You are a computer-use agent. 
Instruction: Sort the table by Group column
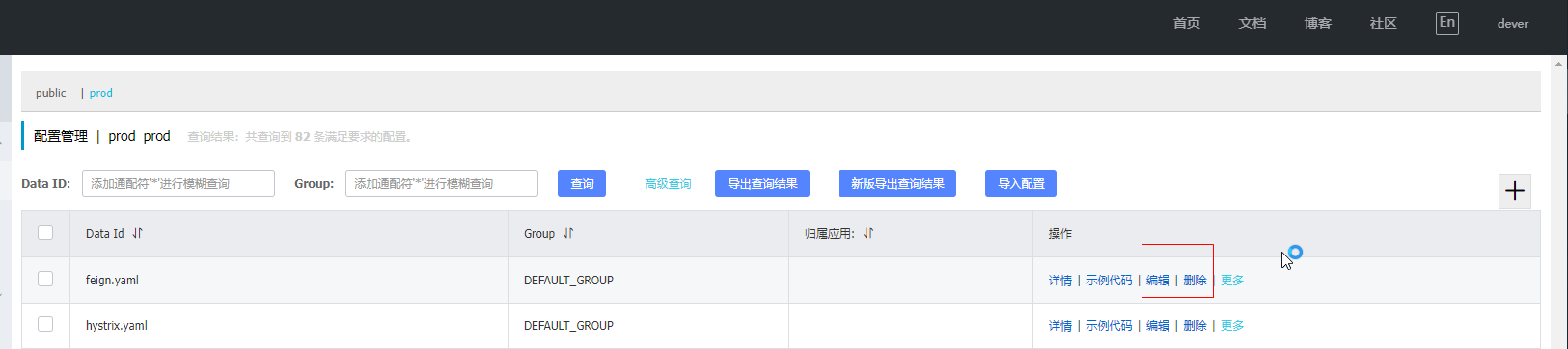(x=568, y=233)
